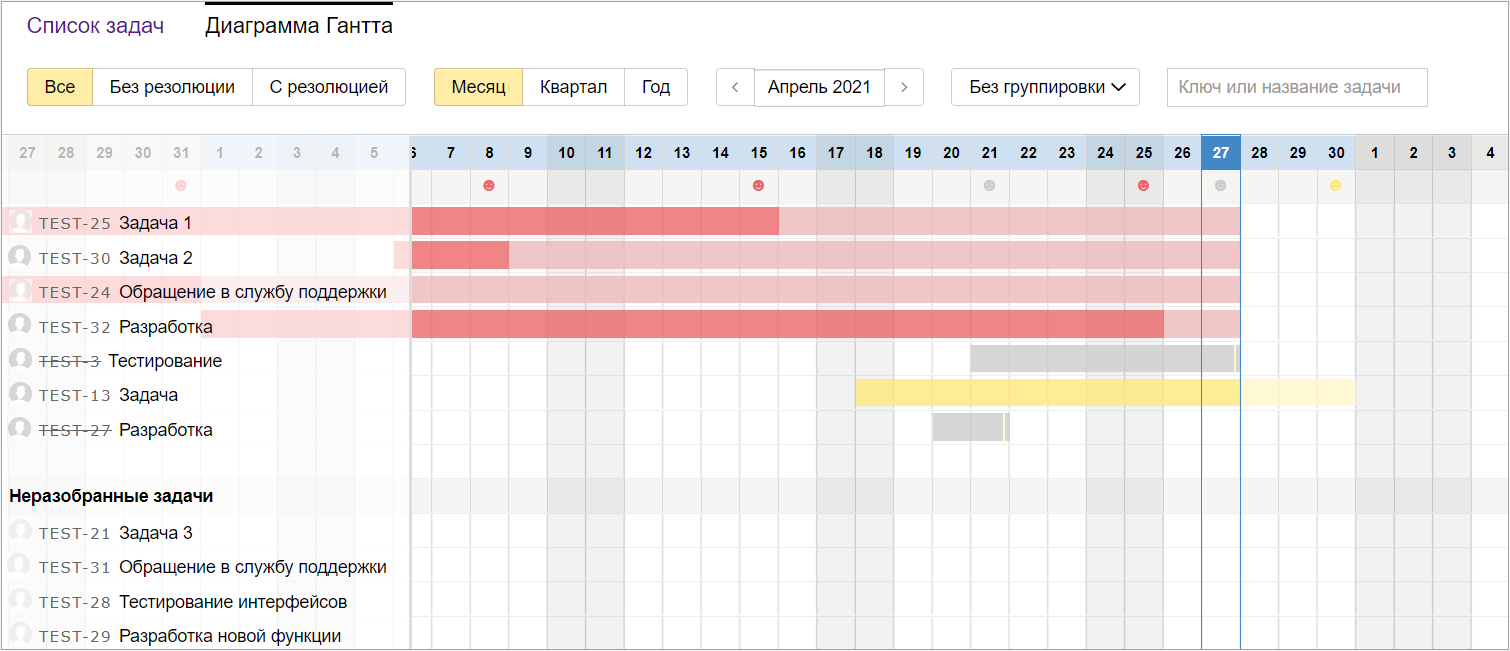
Task: Click the faded smiley marker under day 31
Action: (181, 185)
